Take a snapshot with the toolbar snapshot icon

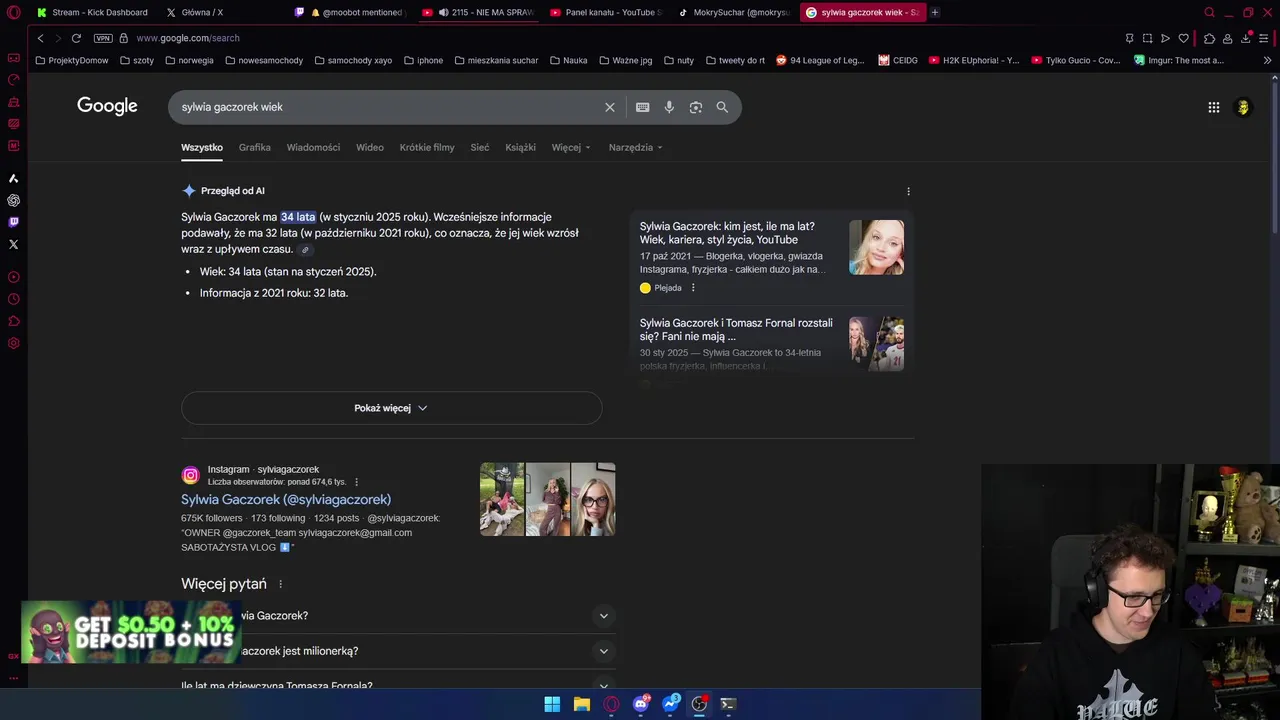click(1147, 38)
